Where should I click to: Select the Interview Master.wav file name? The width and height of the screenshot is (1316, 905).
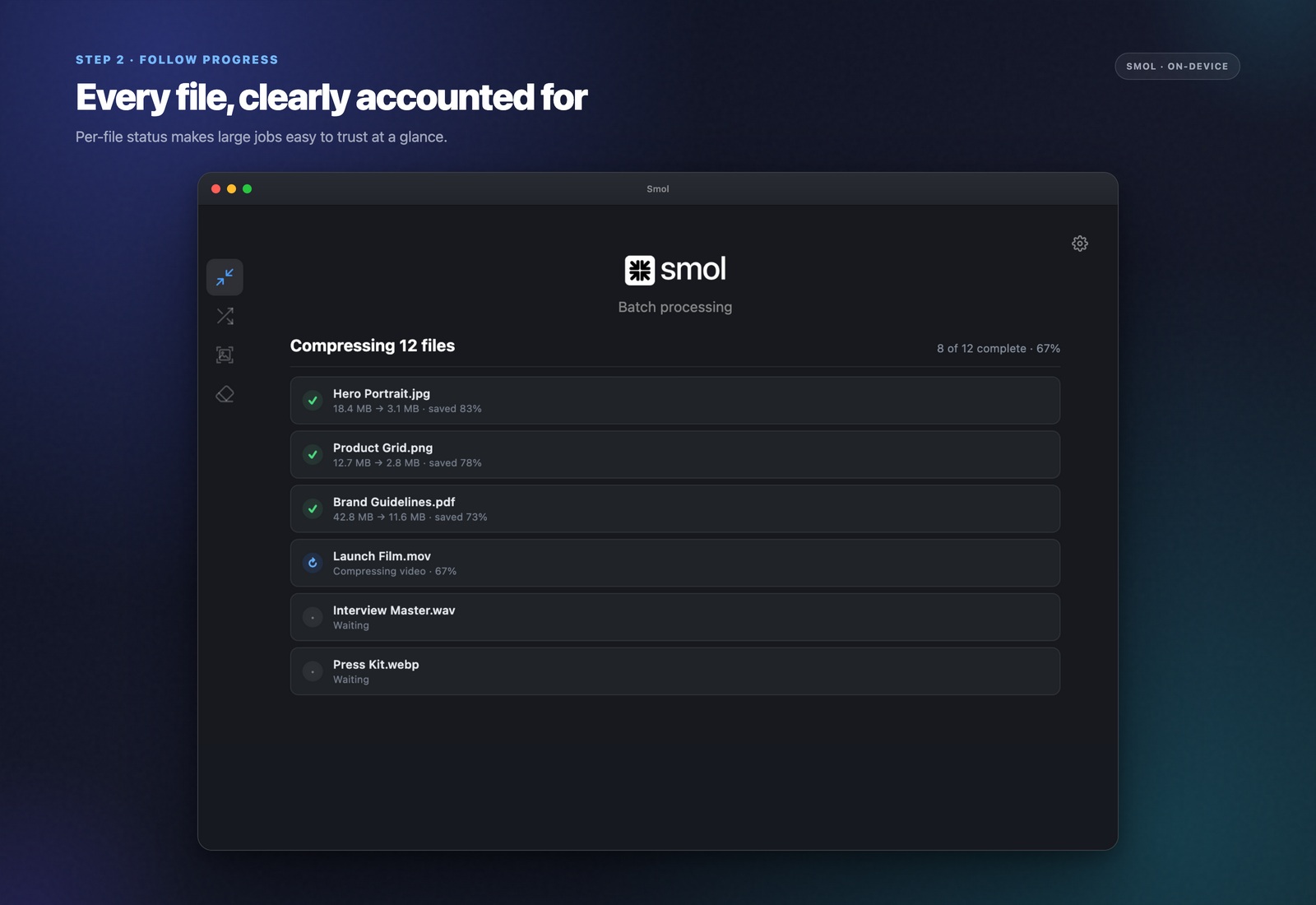pos(394,610)
